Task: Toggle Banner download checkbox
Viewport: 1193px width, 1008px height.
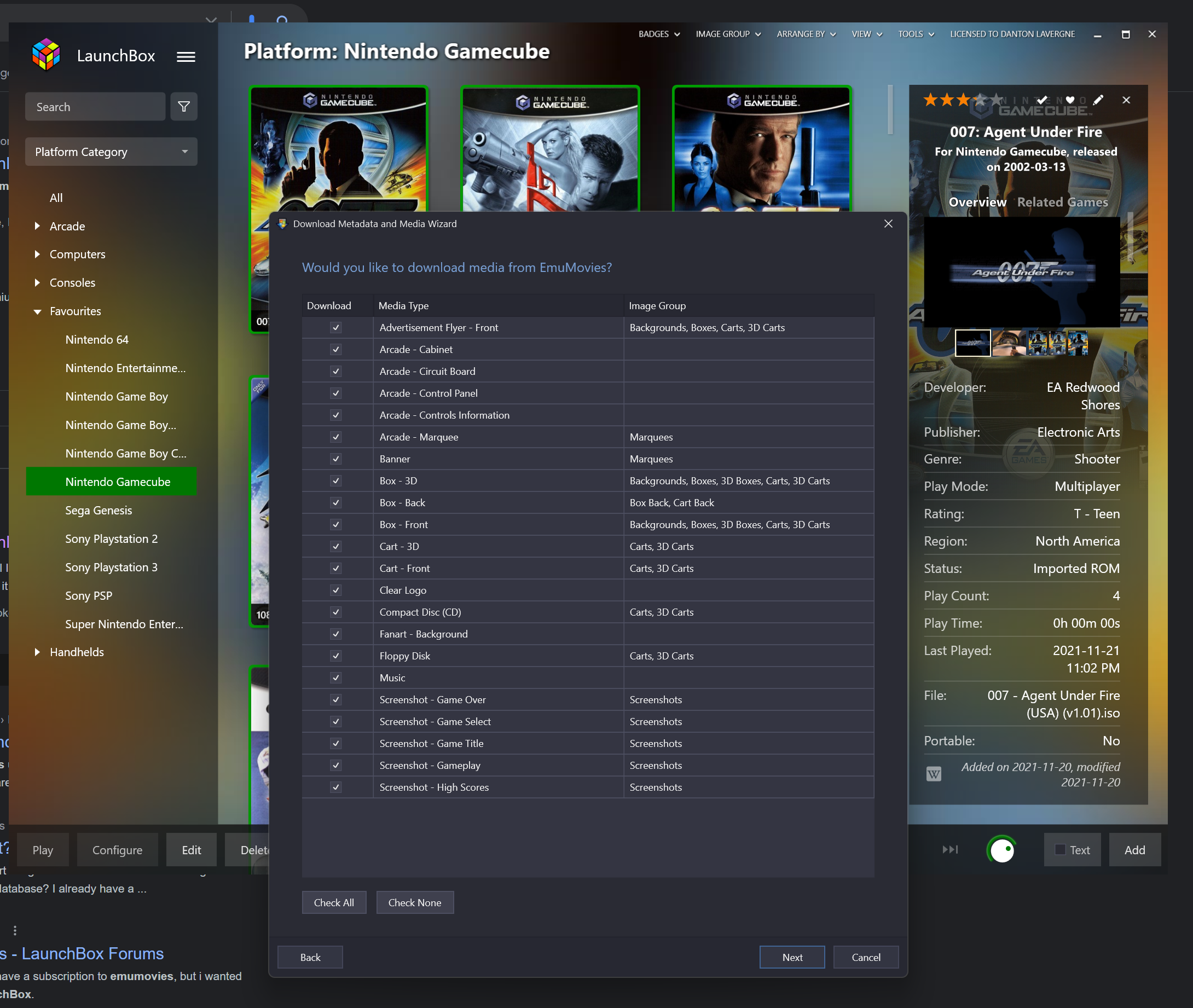Action: tap(336, 459)
